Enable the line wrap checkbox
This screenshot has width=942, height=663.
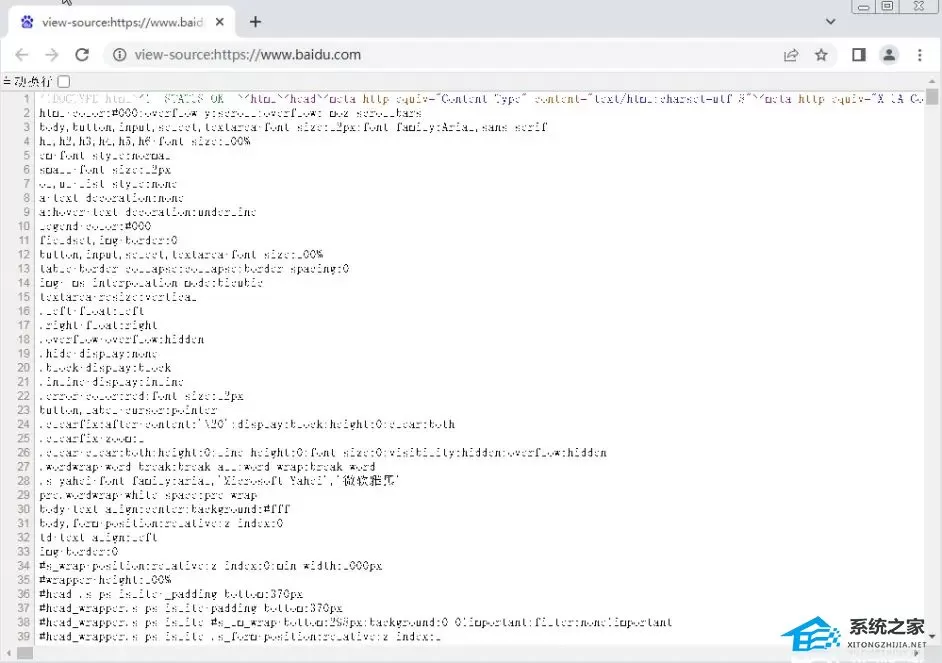coord(64,81)
